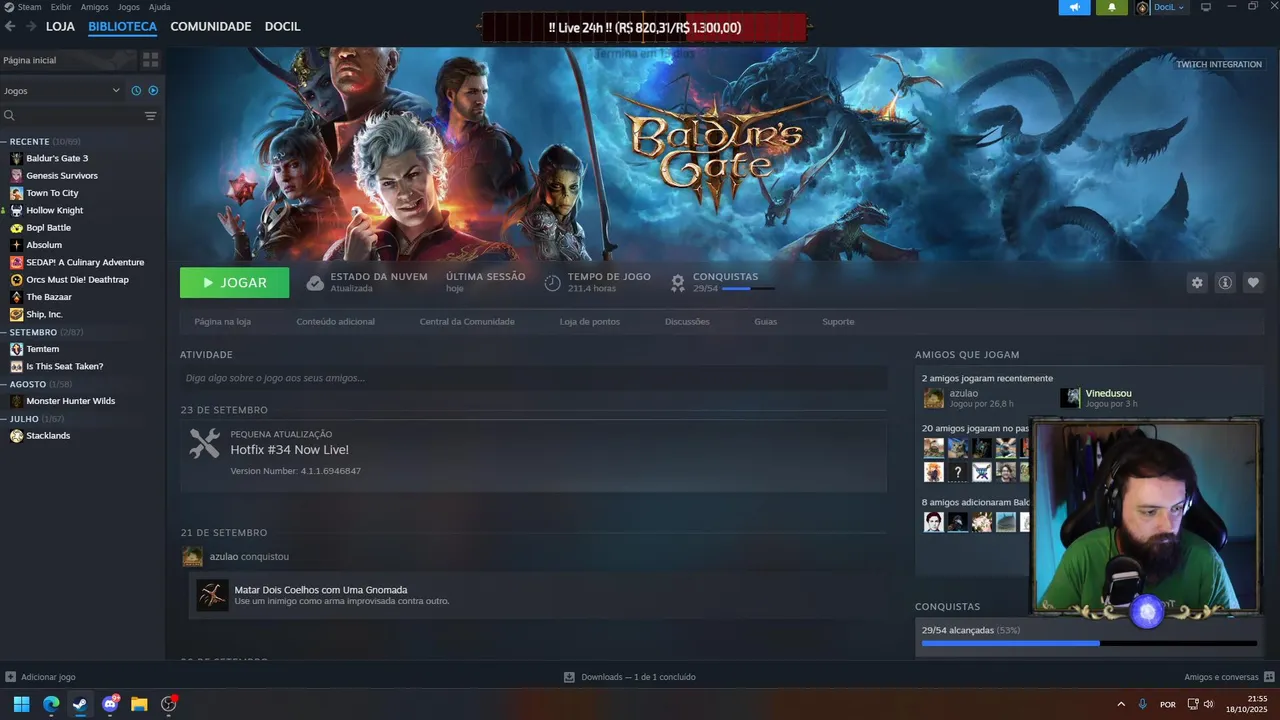Click the play time clock icon

pyautogui.click(x=552, y=283)
